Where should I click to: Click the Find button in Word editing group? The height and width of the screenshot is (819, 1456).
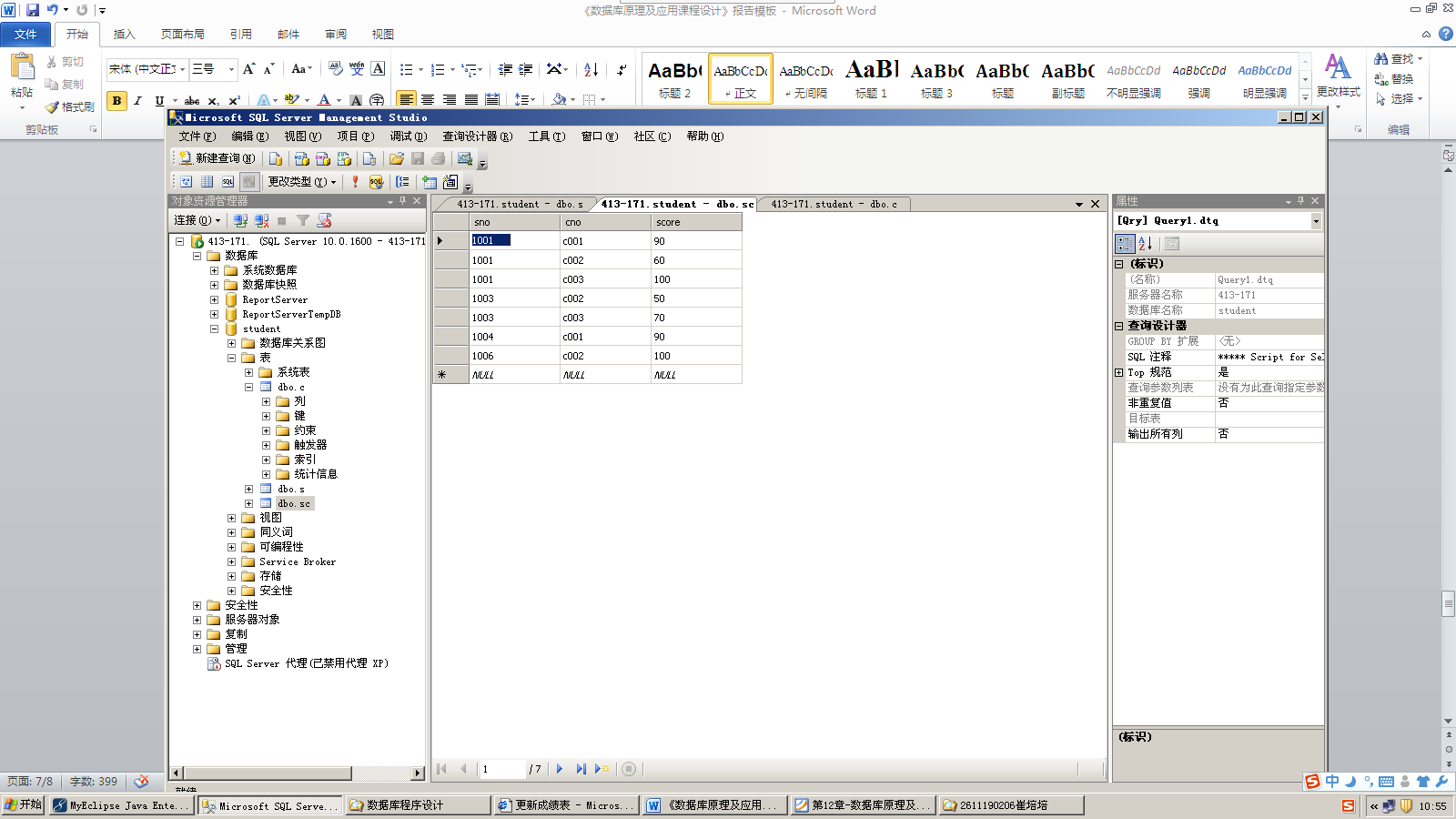point(1399,58)
